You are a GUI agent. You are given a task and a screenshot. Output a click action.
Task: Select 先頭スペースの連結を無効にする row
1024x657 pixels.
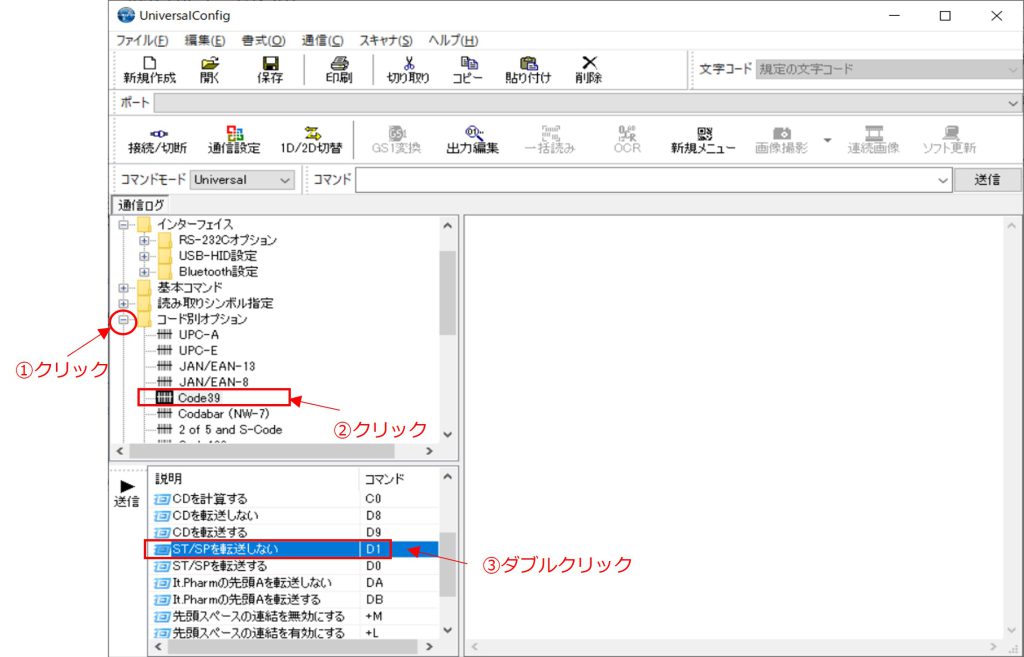coord(294,616)
